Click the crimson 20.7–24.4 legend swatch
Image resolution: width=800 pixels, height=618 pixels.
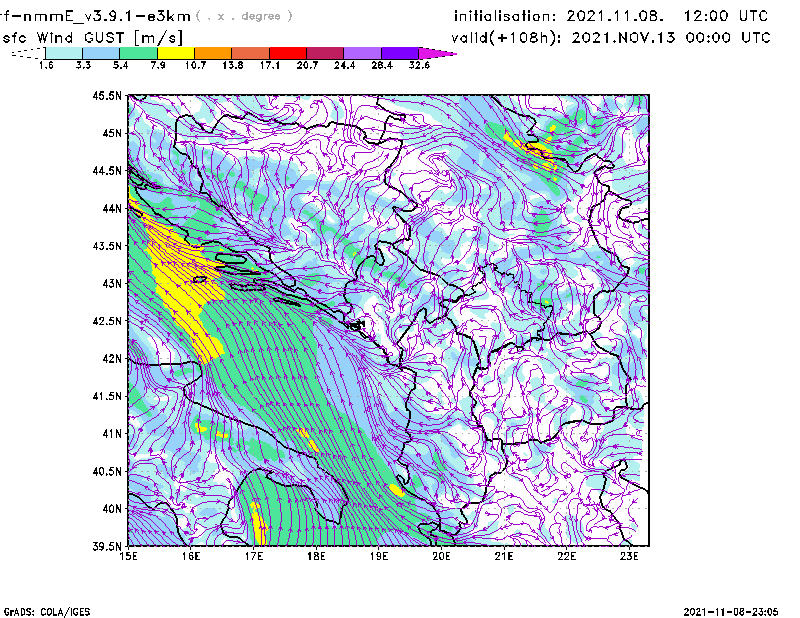tap(325, 53)
